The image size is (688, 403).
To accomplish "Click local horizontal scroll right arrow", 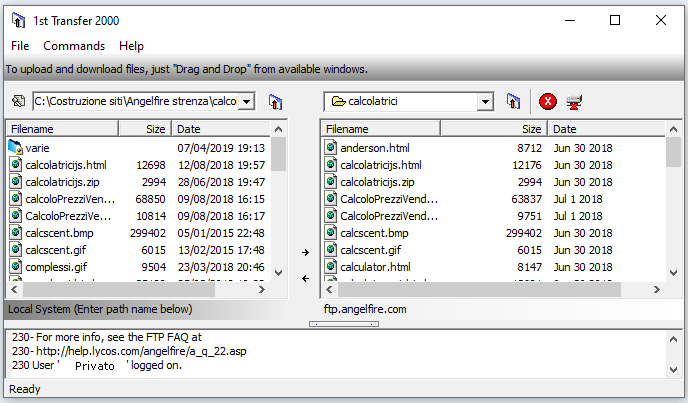I will click(262, 289).
